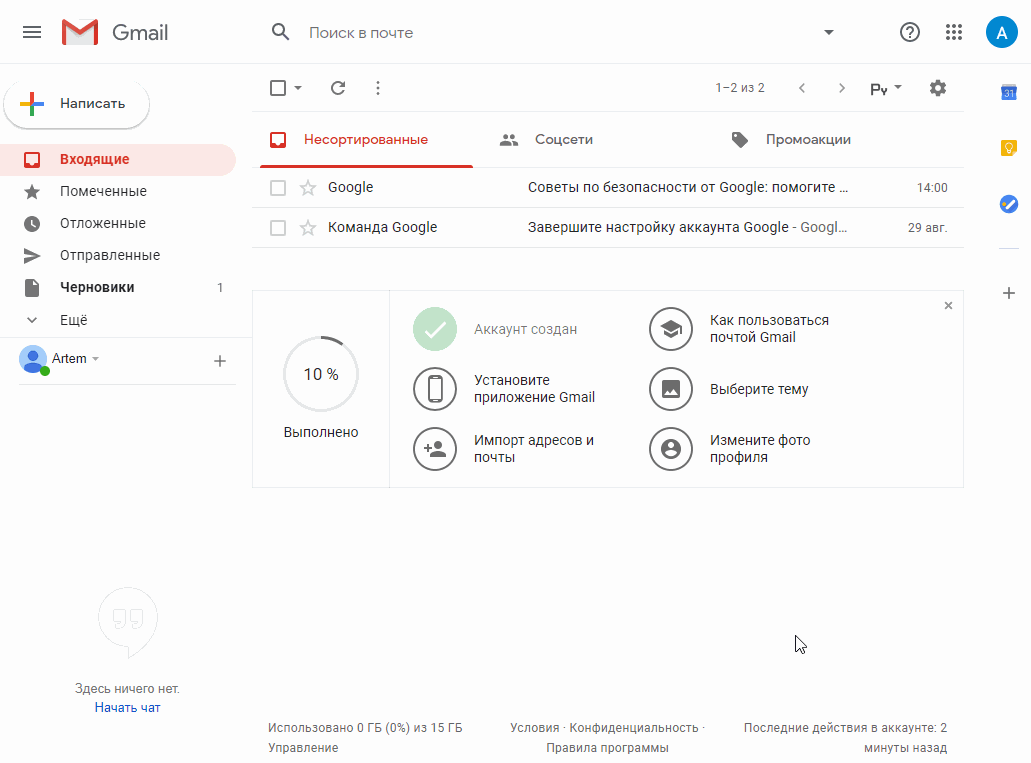Star the Google email
1031x763 pixels.
point(308,188)
